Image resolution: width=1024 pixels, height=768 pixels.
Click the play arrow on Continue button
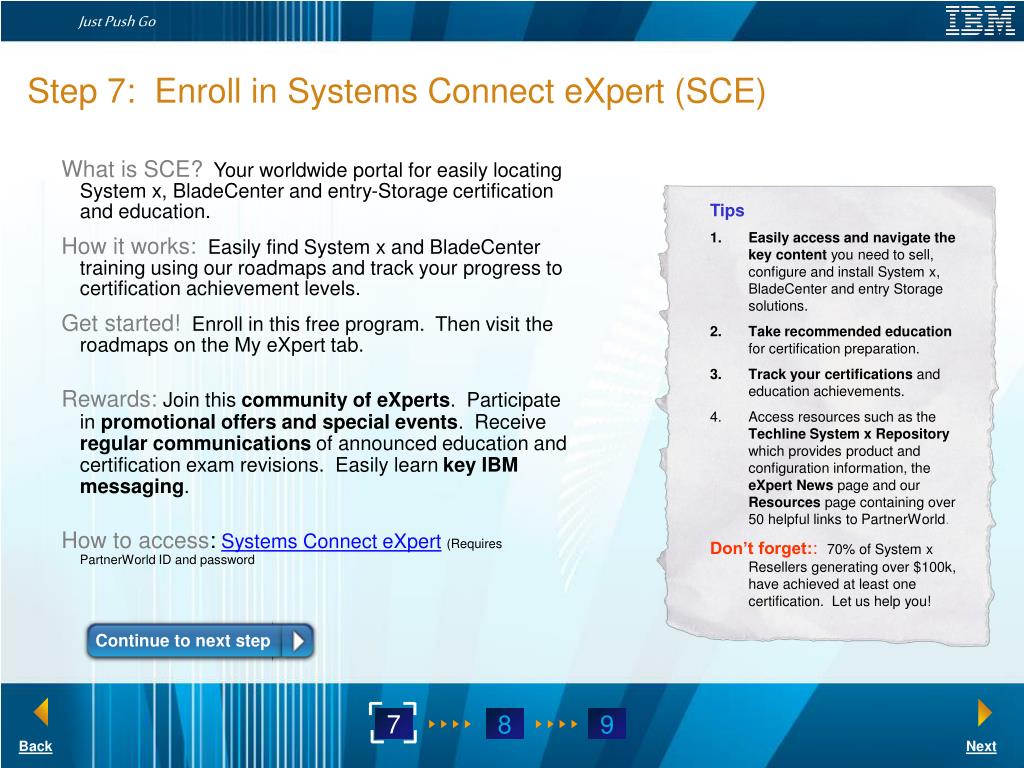click(298, 641)
